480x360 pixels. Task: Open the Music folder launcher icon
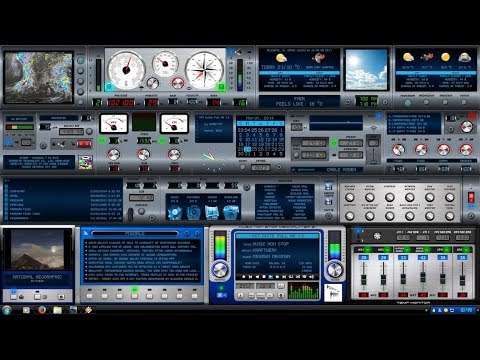pyautogui.click(x=175, y=212)
